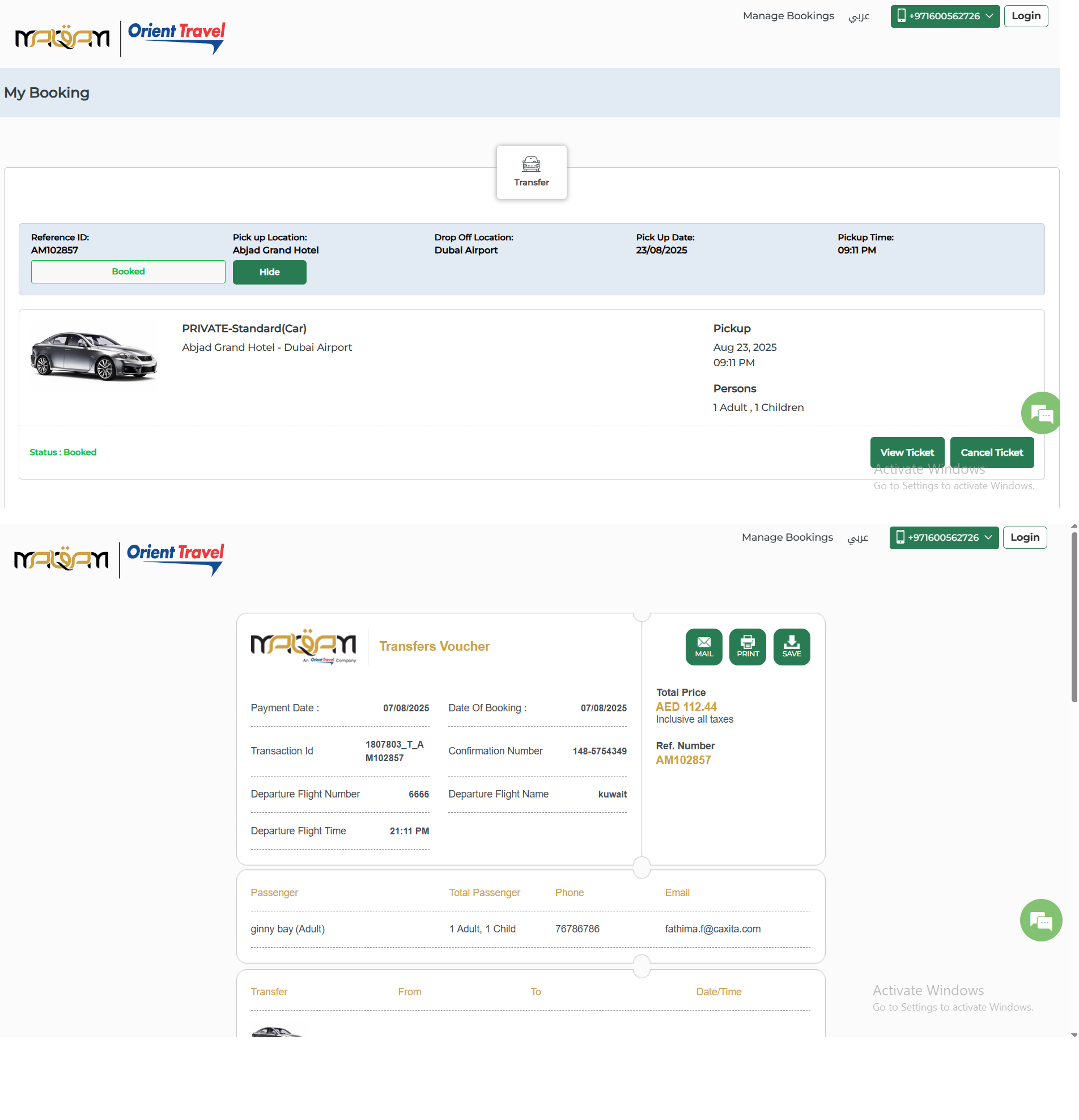Click the top Login button
Image resolution: width=1079 pixels, height=1120 pixels.
(1025, 16)
